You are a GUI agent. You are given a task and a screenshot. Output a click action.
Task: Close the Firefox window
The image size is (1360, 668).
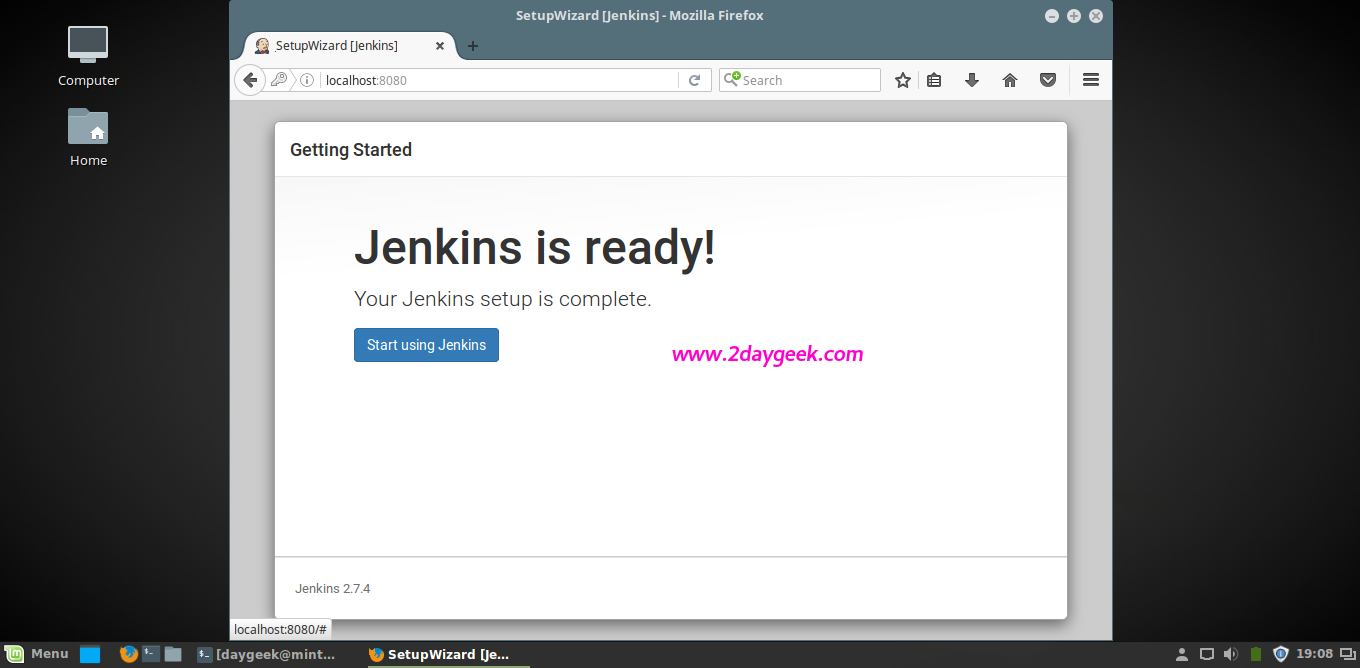click(1096, 16)
